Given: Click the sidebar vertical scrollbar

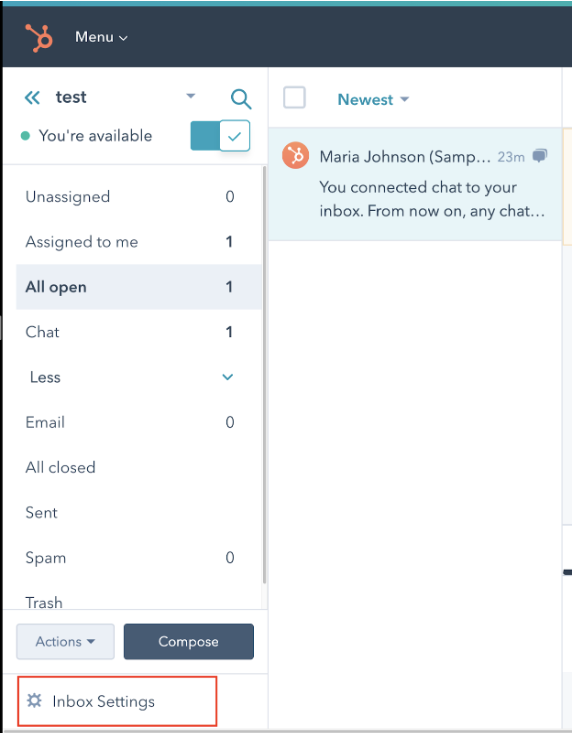Looking at the screenshot, I should coord(264,374).
